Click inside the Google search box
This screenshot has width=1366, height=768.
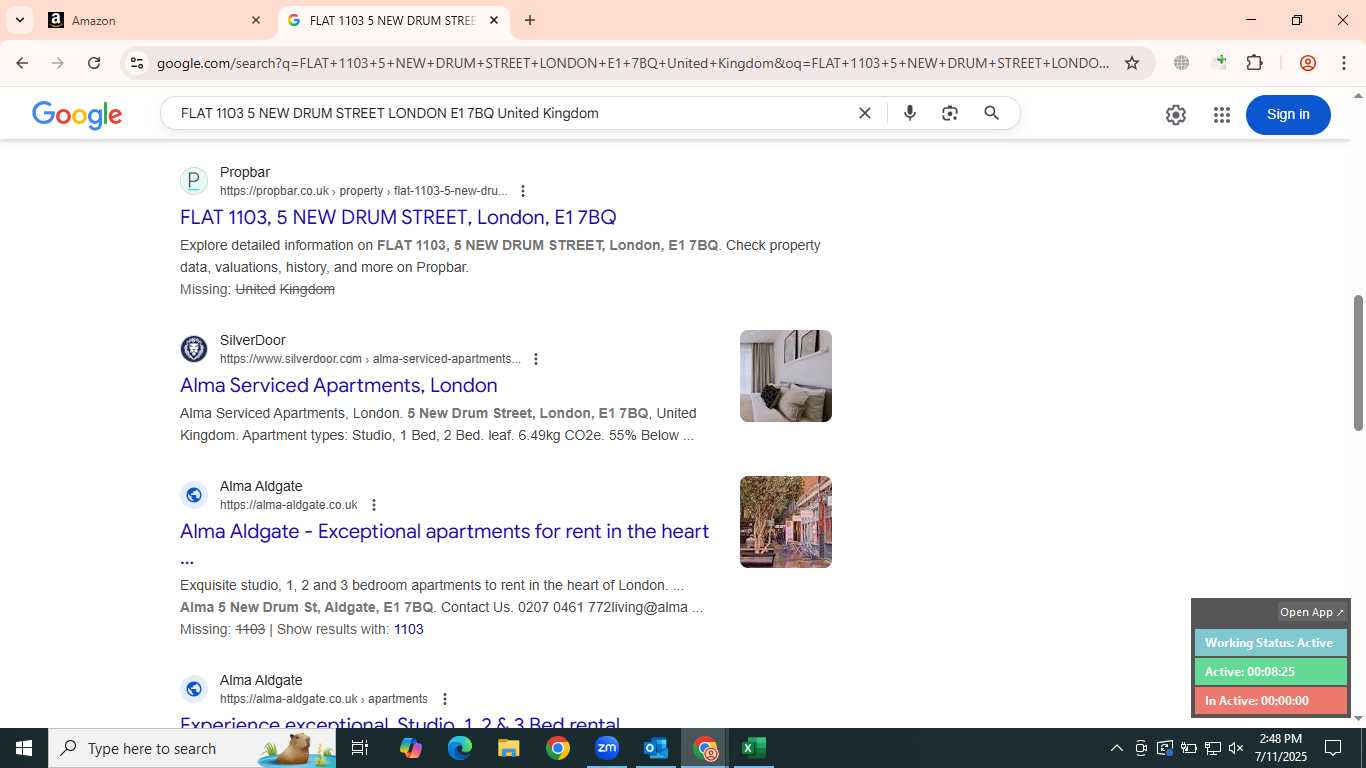pos(510,113)
